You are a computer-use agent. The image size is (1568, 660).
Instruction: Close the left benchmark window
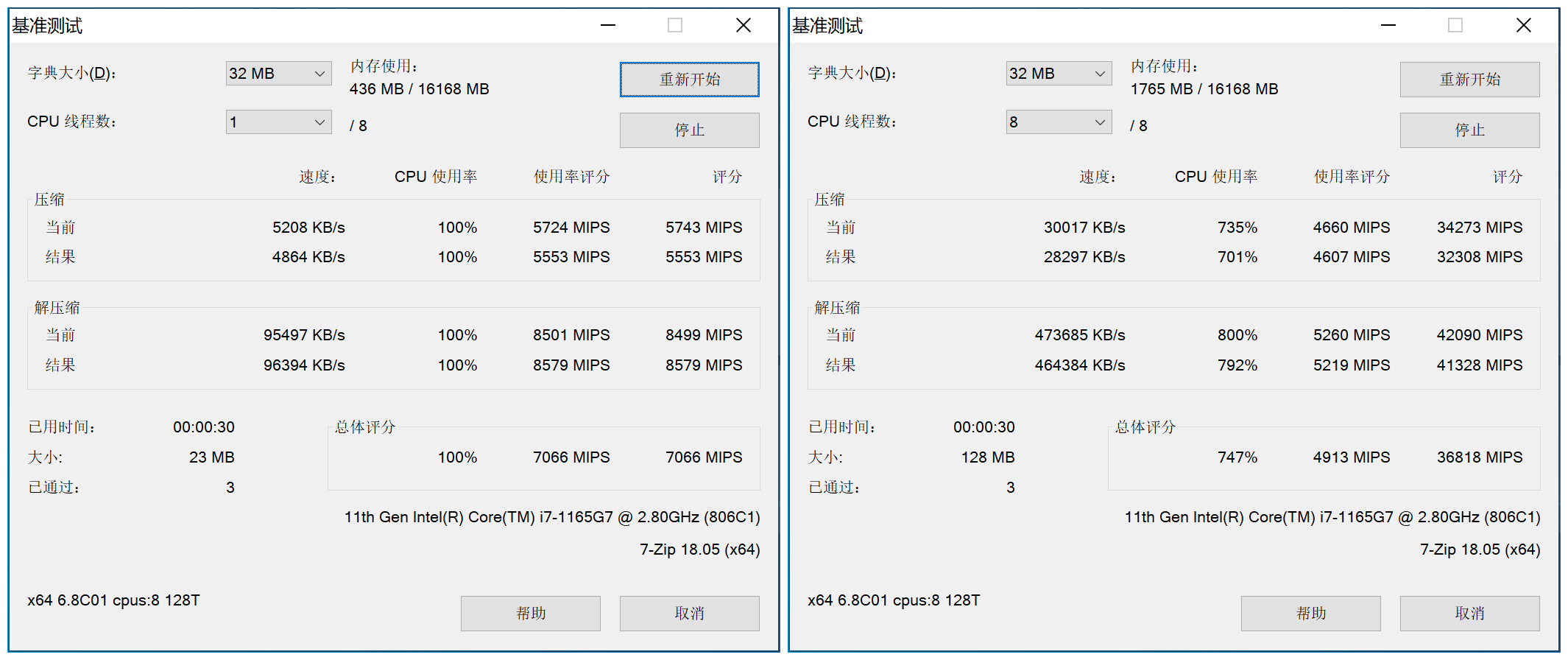[744, 26]
